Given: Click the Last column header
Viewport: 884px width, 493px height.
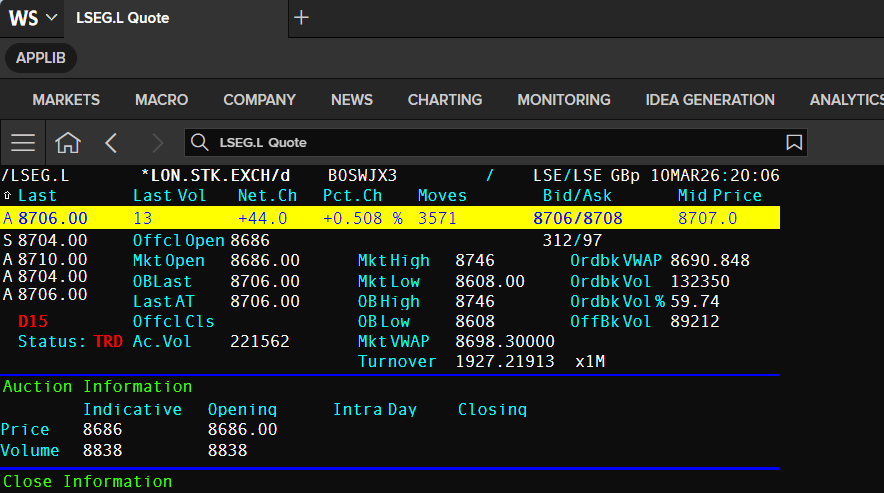Looking at the screenshot, I should point(37,196).
